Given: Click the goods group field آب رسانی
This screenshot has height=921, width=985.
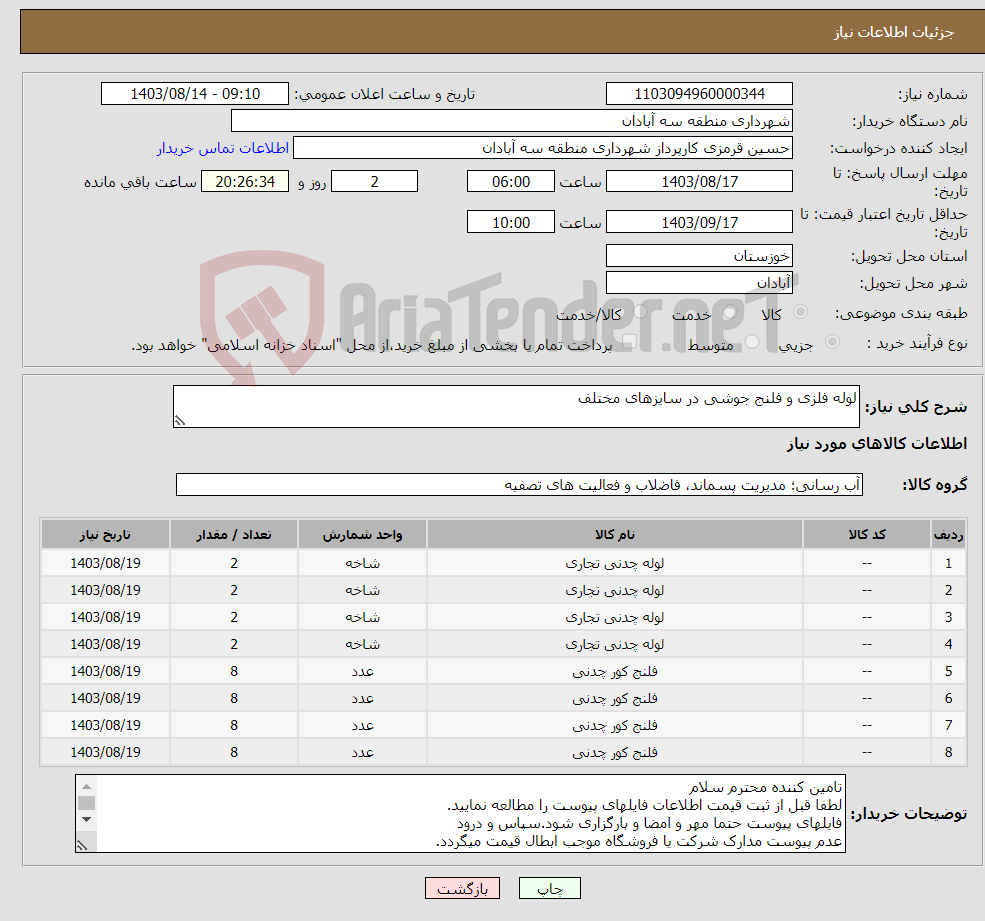Looking at the screenshot, I should click(x=519, y=484).
